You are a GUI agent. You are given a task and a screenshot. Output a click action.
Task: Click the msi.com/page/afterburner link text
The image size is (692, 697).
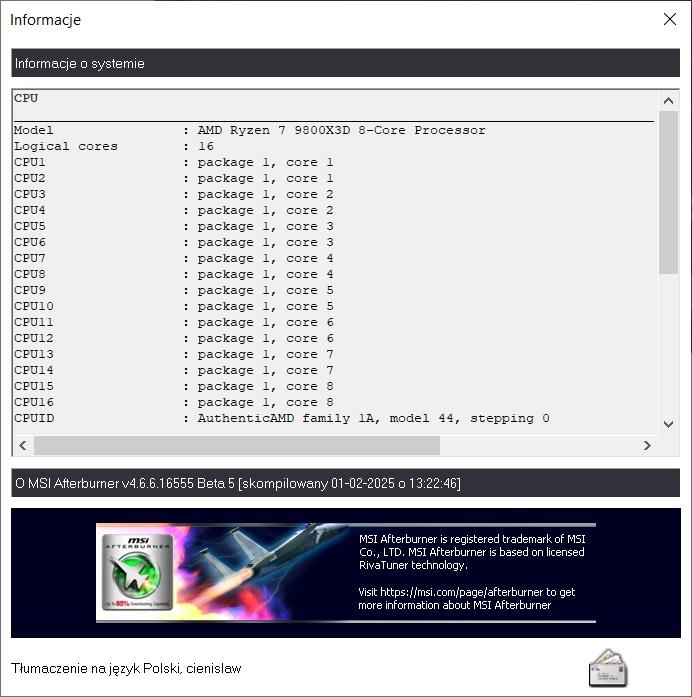point(462,592)
